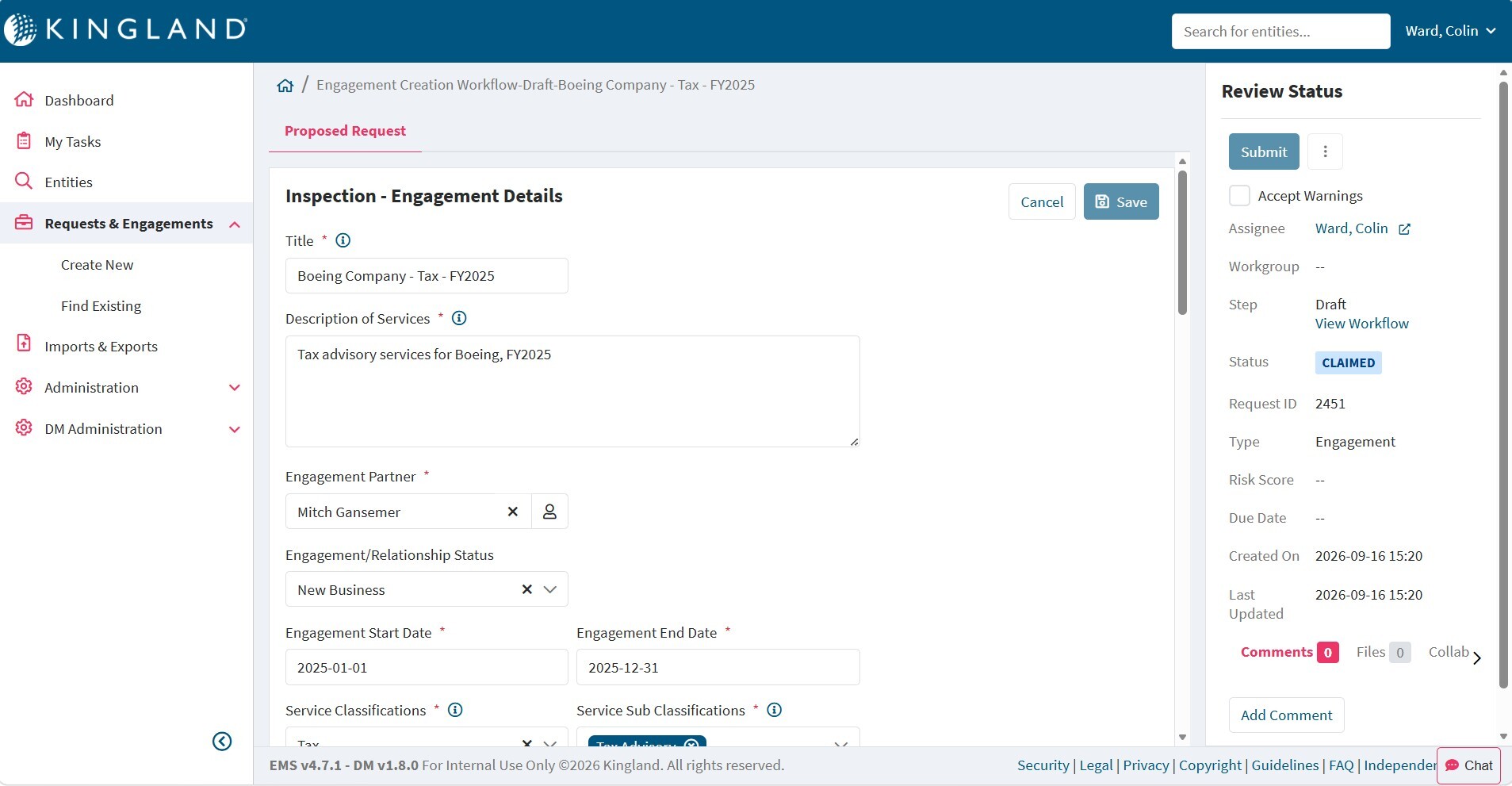Open Privacy footer link

[x=1146, y=765]
